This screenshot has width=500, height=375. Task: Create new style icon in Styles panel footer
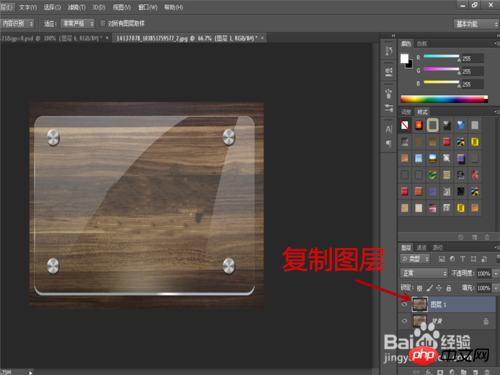point(475,237)
